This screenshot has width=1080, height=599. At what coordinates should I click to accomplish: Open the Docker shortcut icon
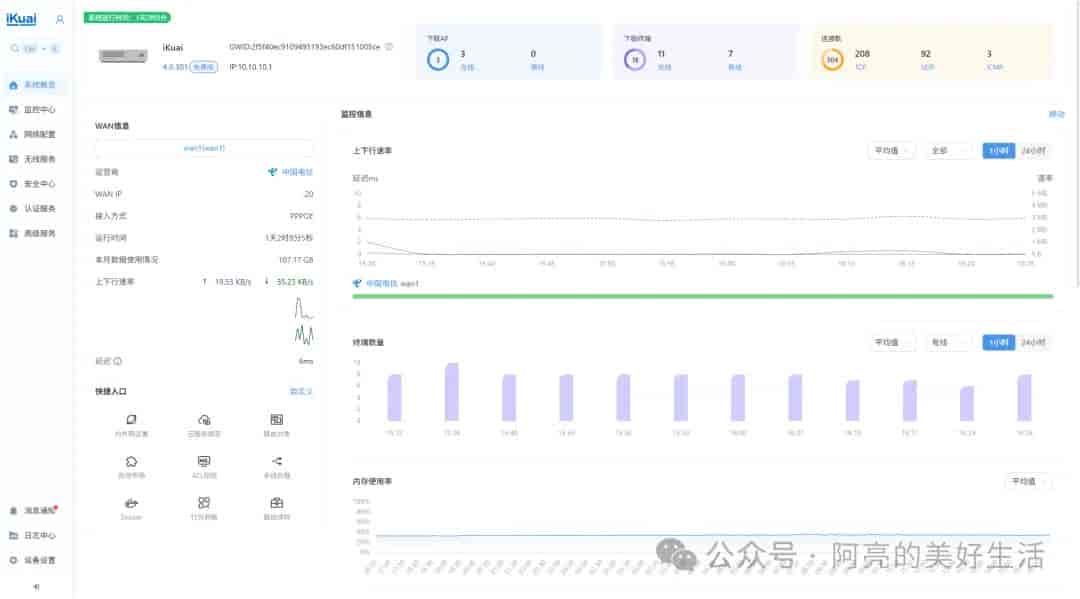point(132,503)
